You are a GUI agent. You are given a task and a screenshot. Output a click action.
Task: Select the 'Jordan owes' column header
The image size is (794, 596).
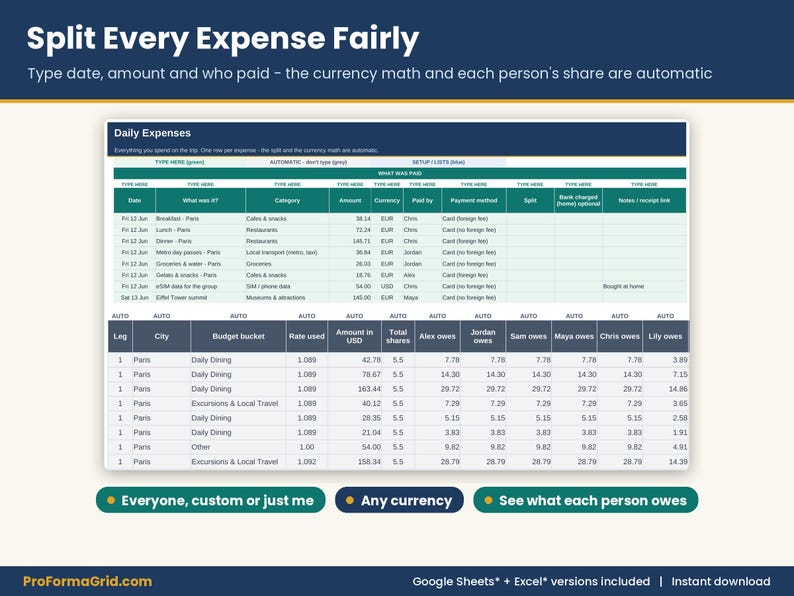coord(483,336)
